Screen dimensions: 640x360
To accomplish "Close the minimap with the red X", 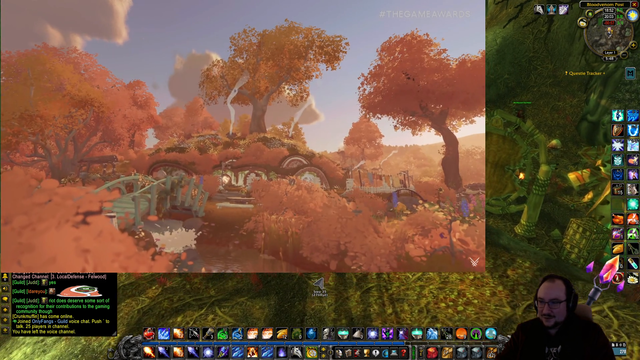I will click(x=634, y=4).
